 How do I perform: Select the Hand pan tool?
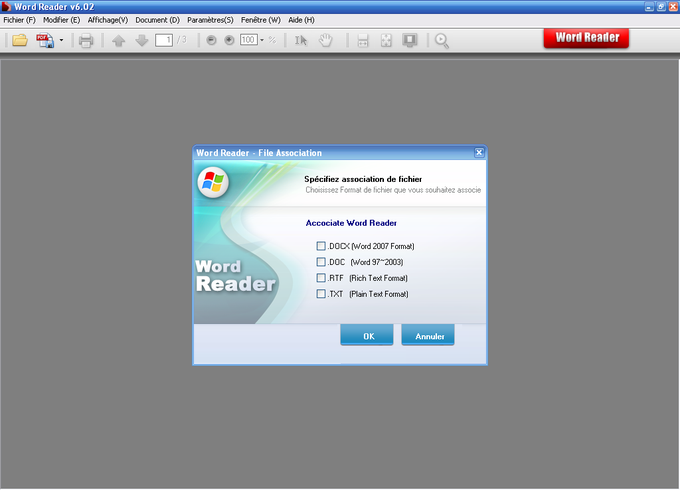(x=326, y=40)
